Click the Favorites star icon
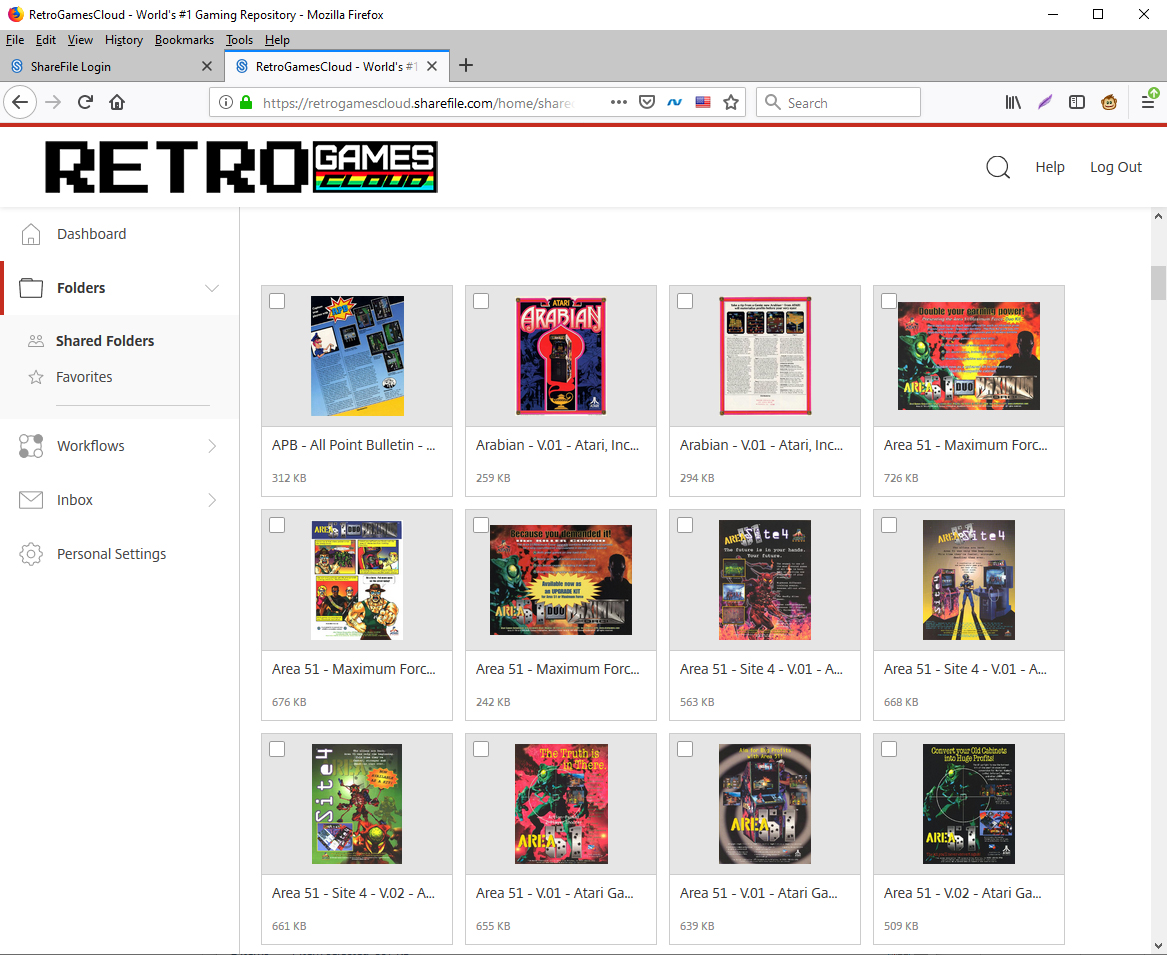 coord(36,377)
